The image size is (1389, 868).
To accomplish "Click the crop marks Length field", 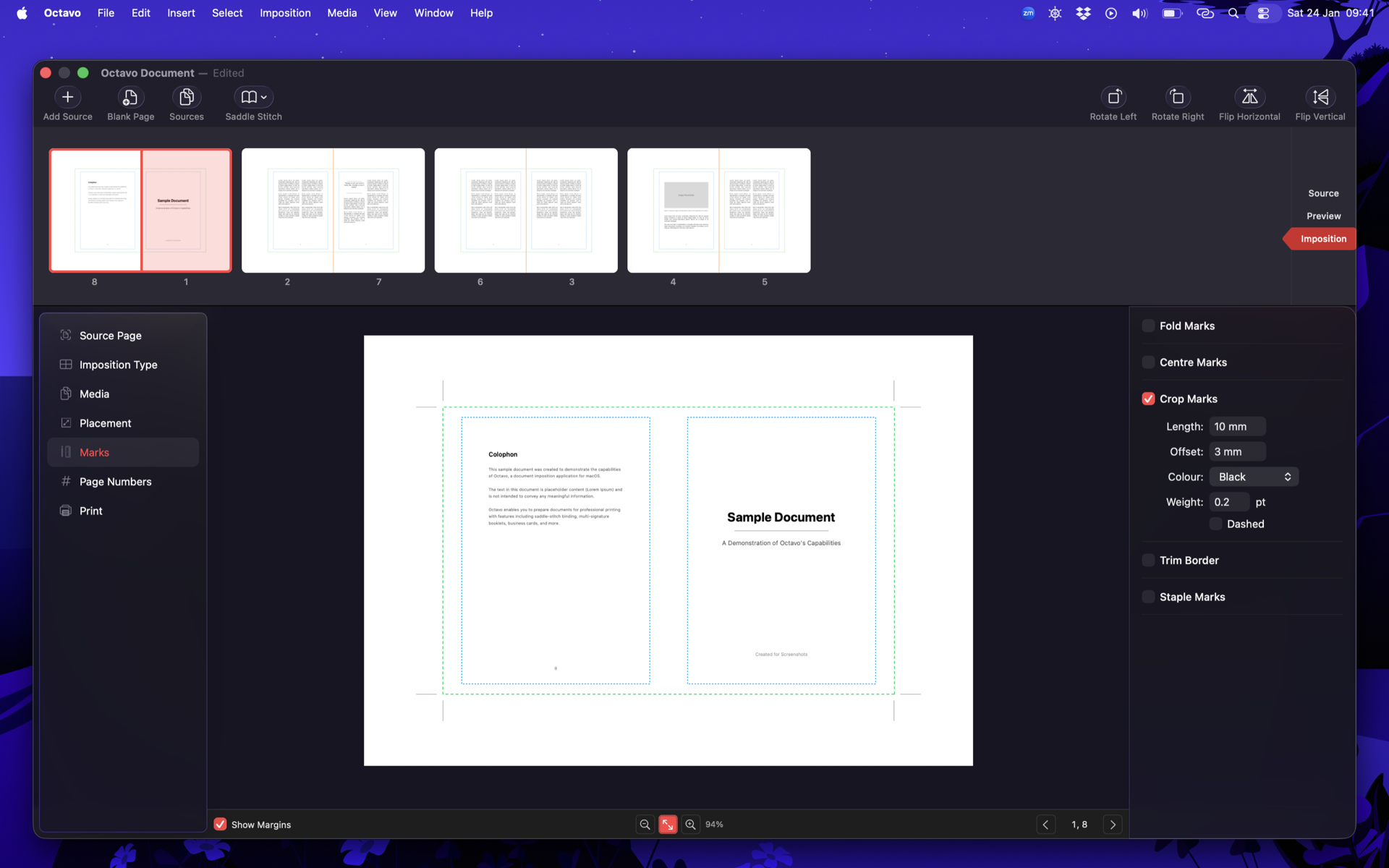I will click(1236, 427).
